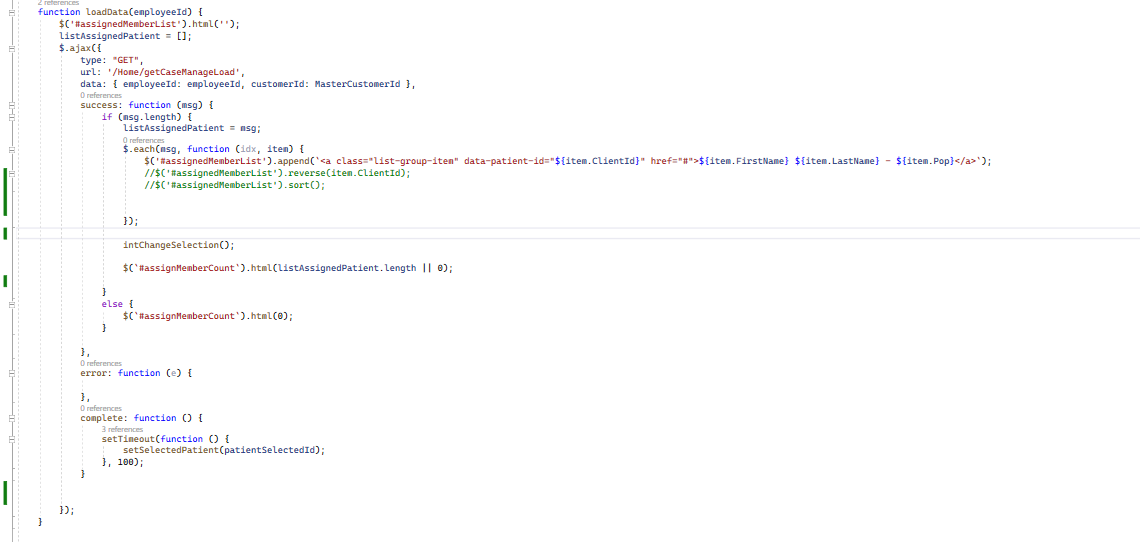Collapse the commented-out reverse/sort lines

coord(11,173)
